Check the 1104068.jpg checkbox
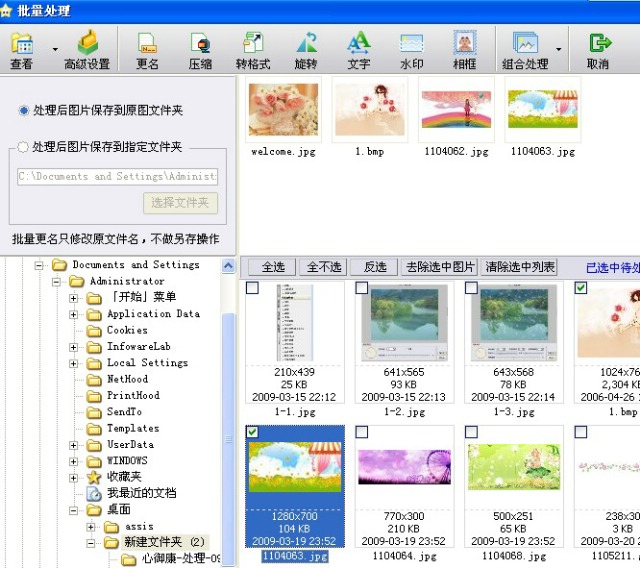Screen dimensions: 640x568 tap(471, 432)
